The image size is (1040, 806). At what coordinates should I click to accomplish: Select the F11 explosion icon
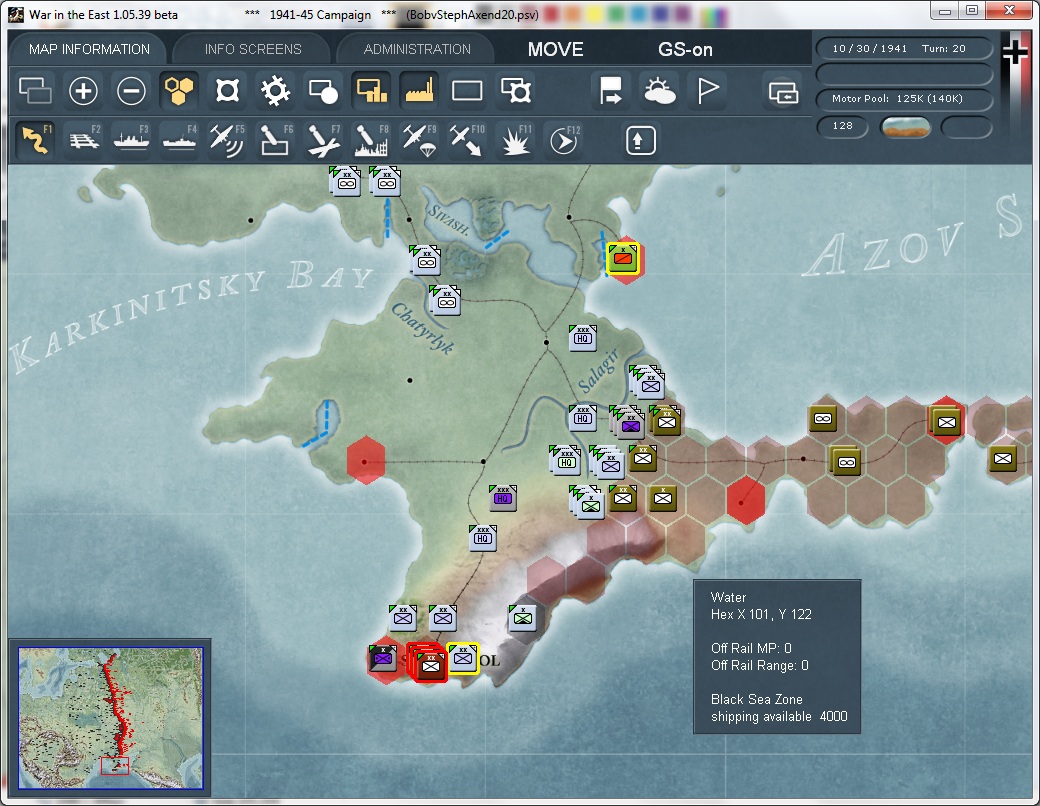tap(515, 140)
